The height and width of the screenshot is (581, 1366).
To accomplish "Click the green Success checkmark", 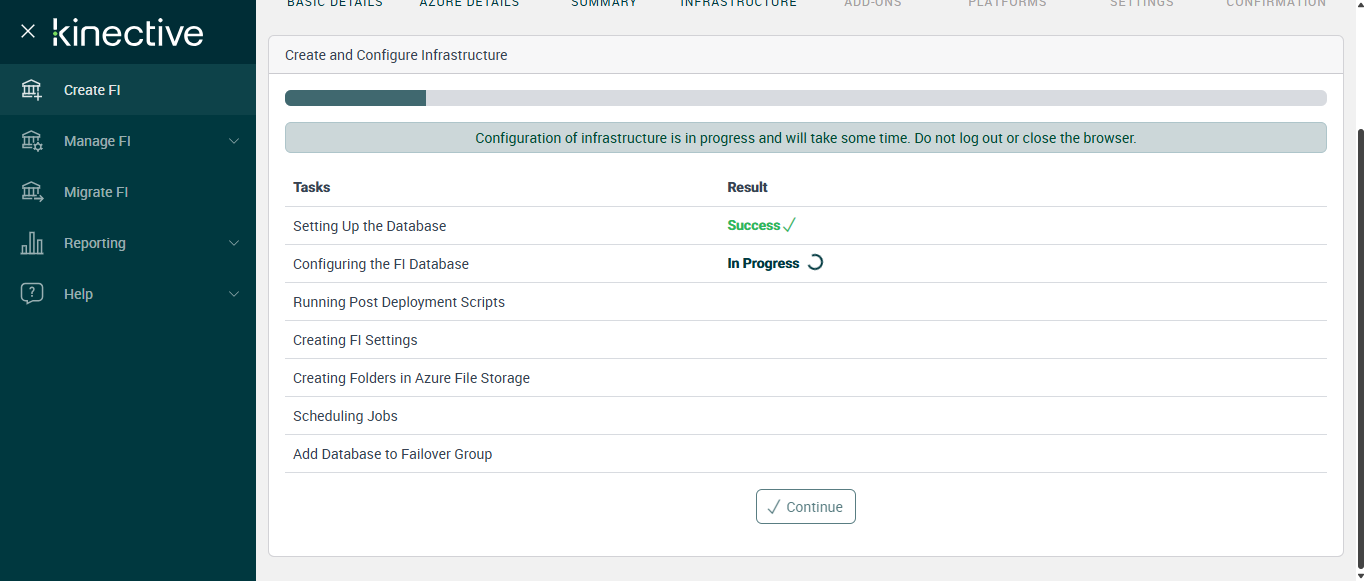I will tap(789, 226).
